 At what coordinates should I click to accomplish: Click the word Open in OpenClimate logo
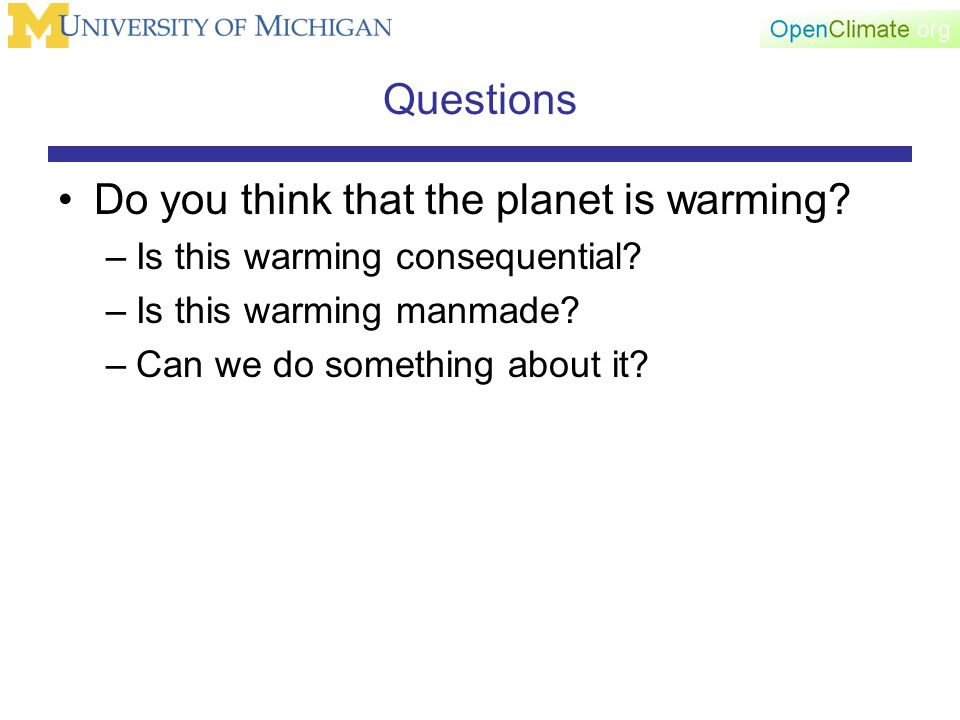coord(798,29)
